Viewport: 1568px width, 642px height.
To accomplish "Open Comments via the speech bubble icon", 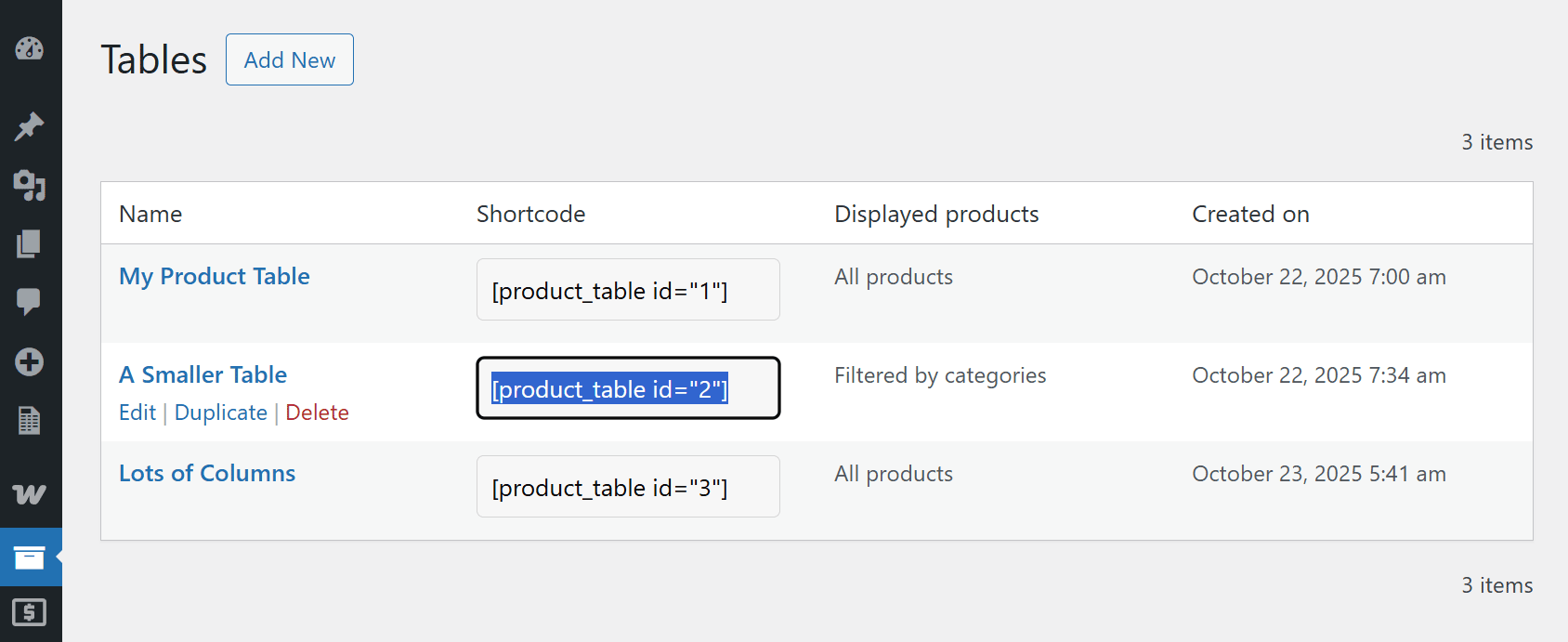I will [31, 301].
